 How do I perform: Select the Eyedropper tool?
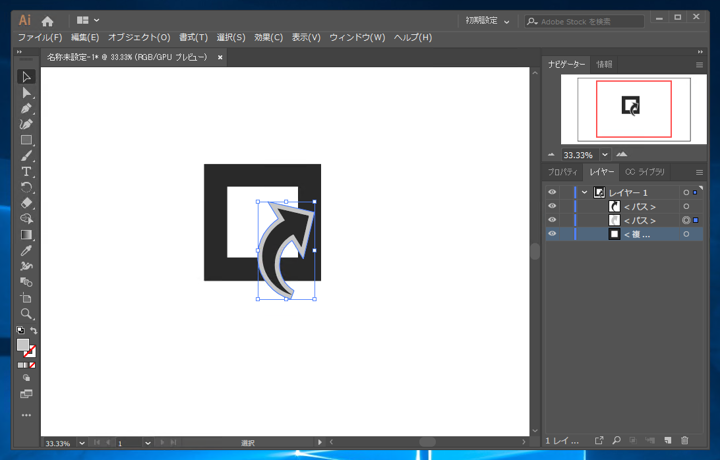tap(26, 251)
